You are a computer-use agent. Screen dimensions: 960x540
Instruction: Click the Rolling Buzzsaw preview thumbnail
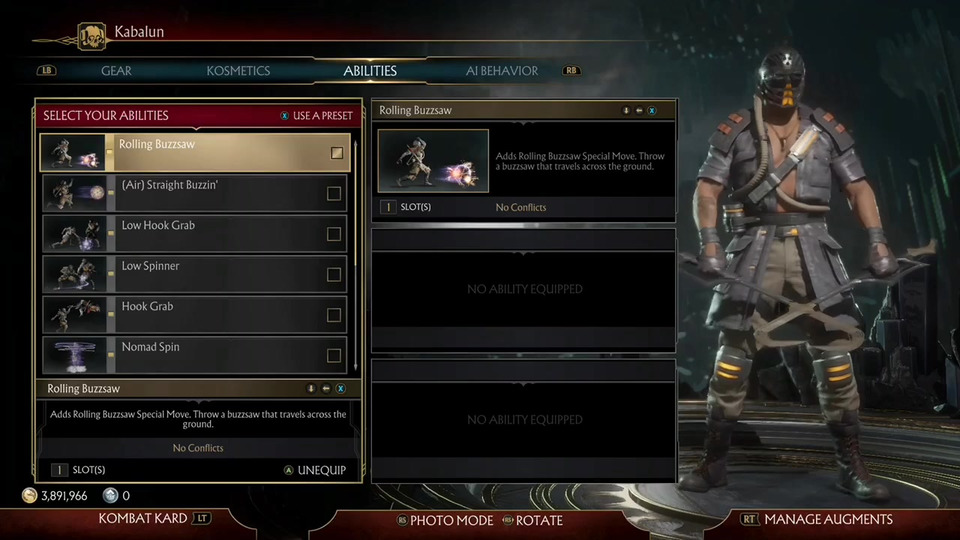[433, 161]
